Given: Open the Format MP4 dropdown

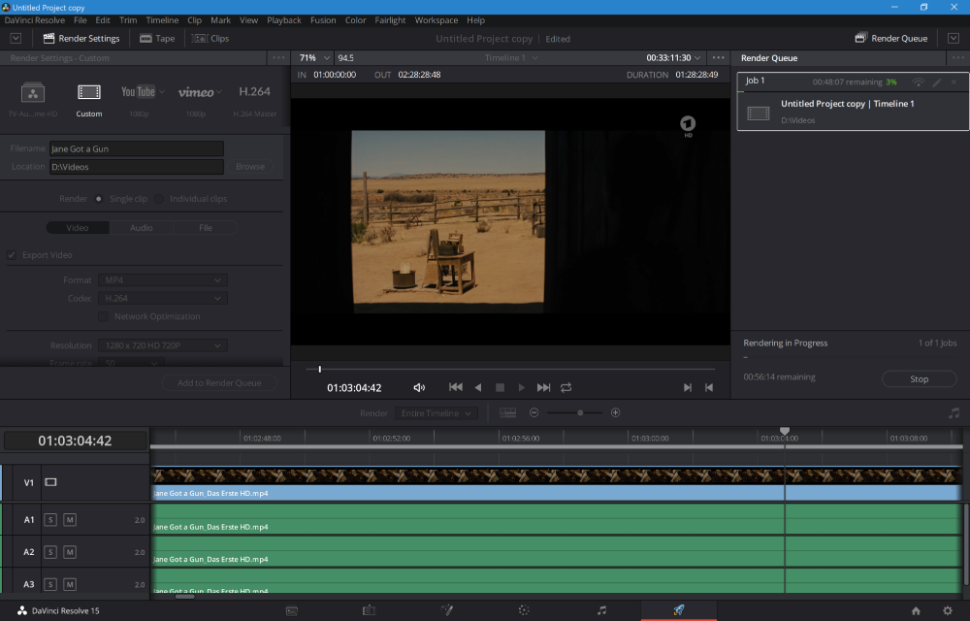Looking at the screenshot, I should [x=163, y=280].
